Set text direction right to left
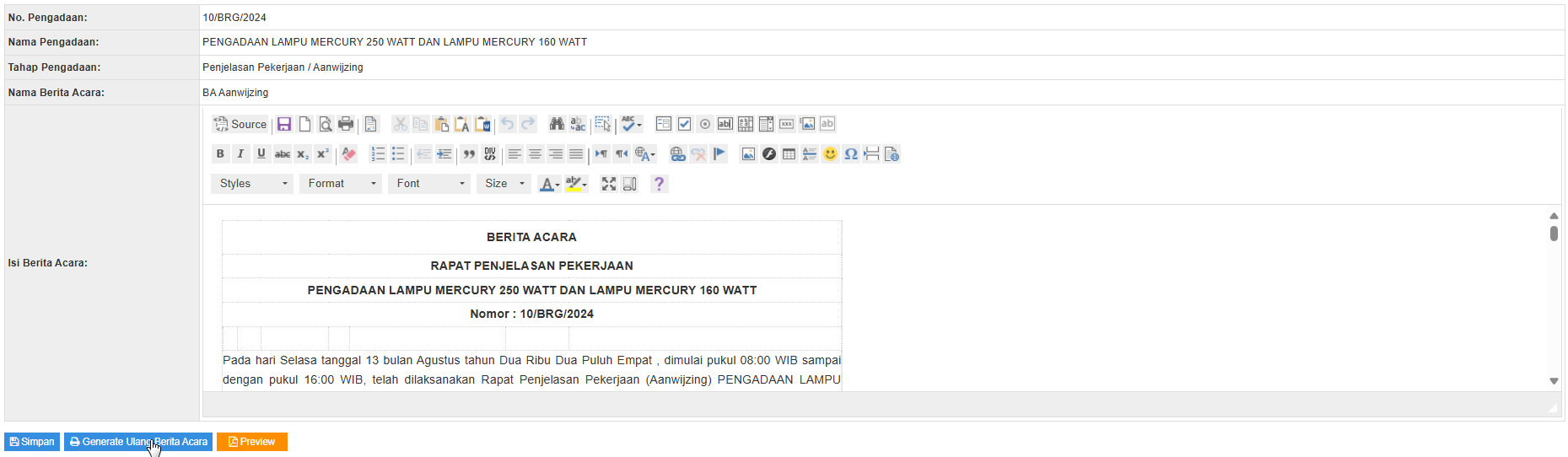 [622, 153]
